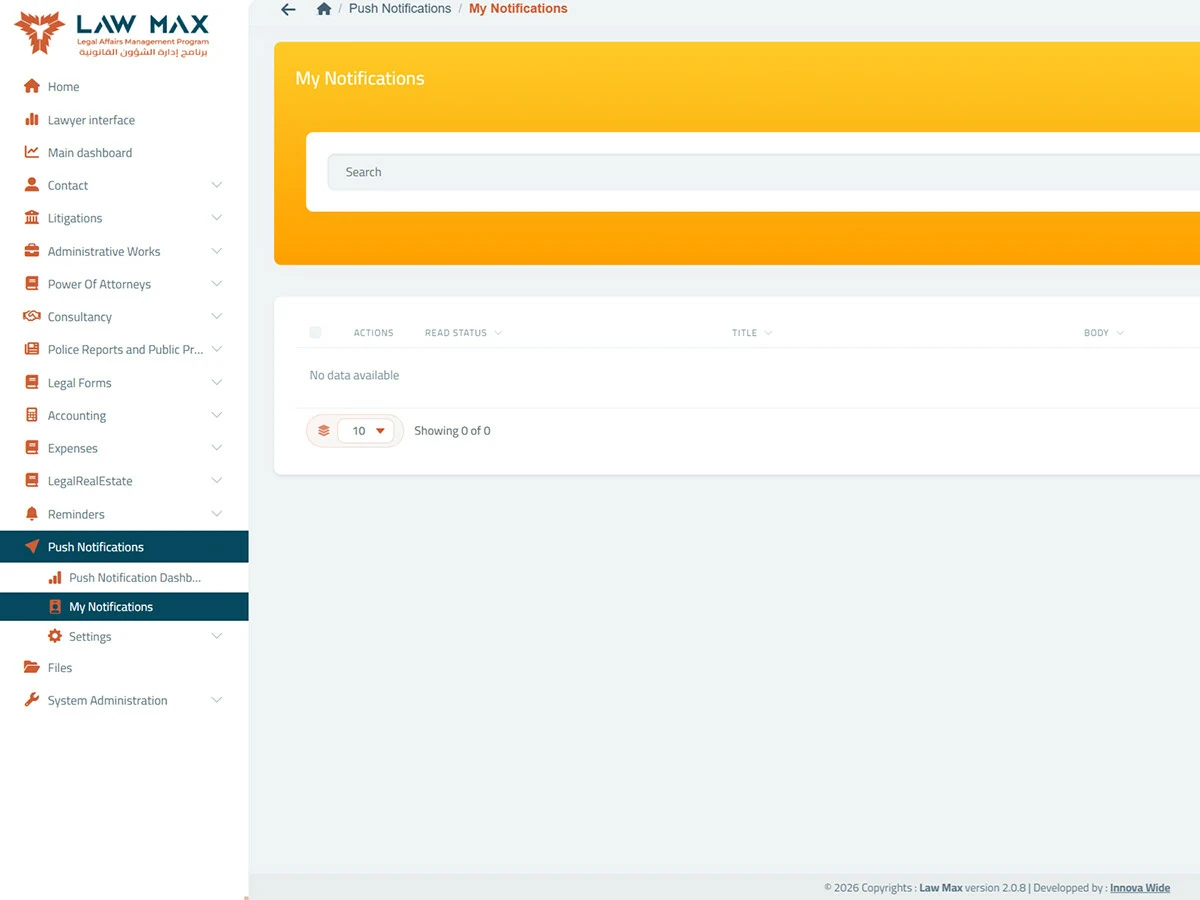Open Push Notification Dashboard submenu item
The image size is (1200, 900).
point(124,577)
